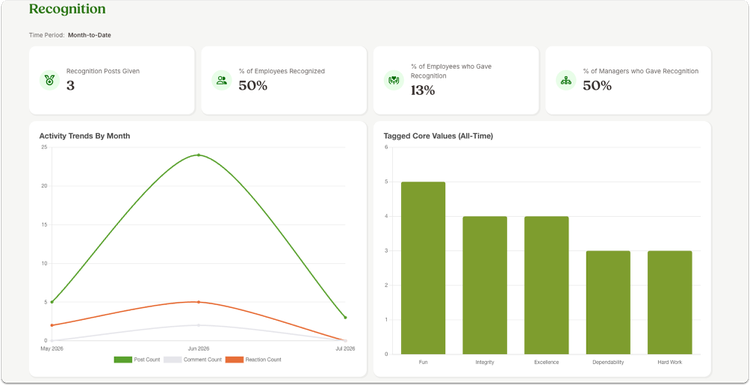Toggle Post Count series in chart legend
The image size is (750, 385).
[137, 360]
